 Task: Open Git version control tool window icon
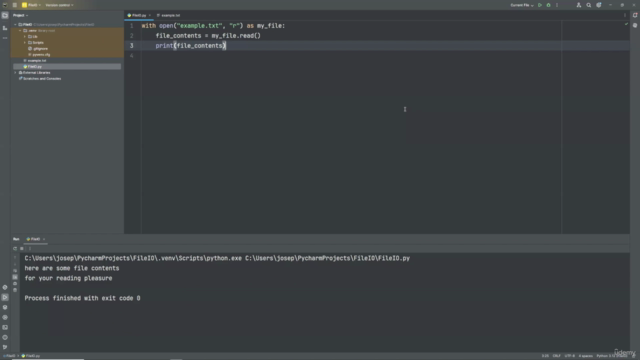[x=5, y=347]
